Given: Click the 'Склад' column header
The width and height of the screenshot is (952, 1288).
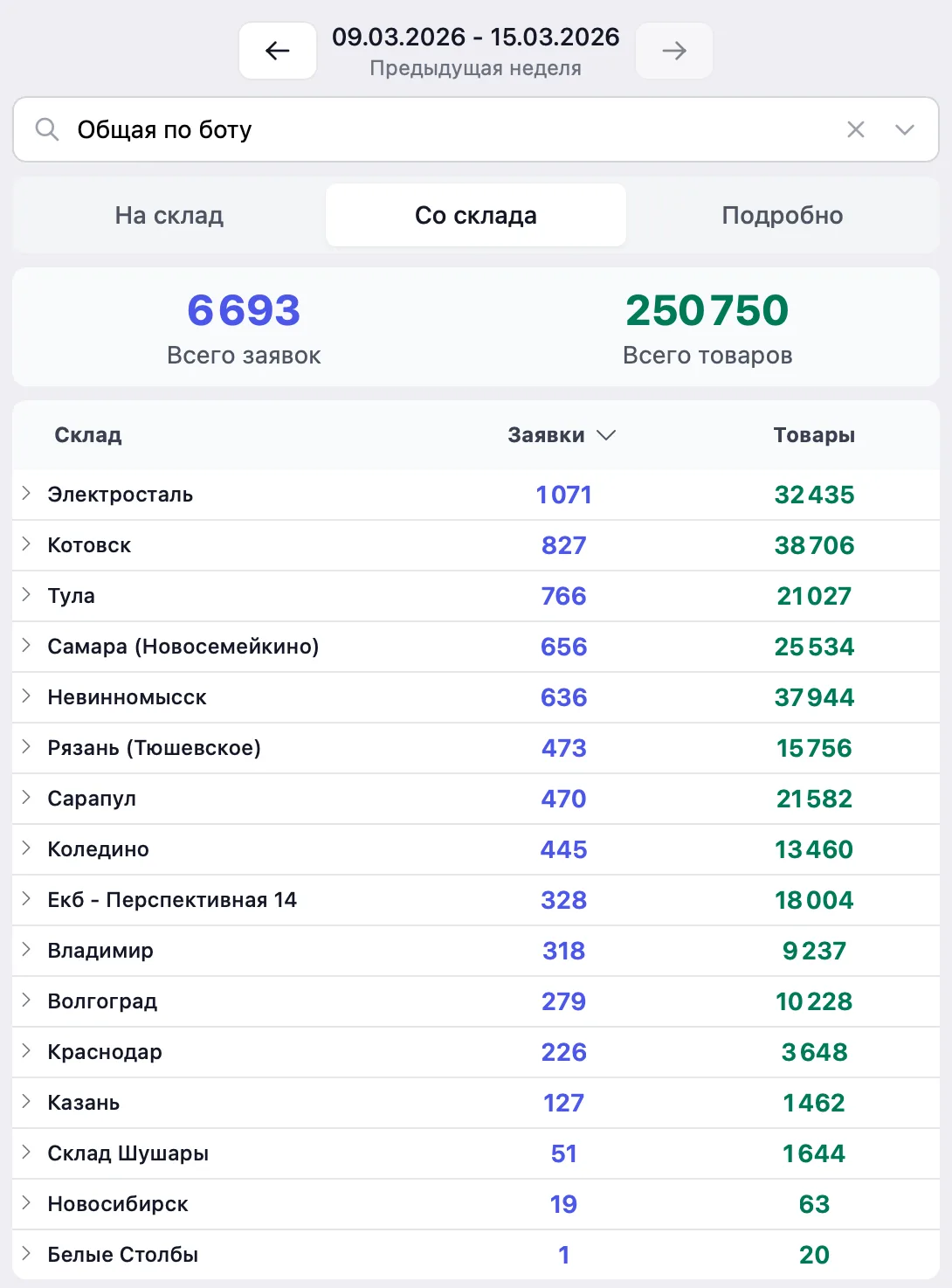Looking at the screenshot, I should click(x=88, y=435).
